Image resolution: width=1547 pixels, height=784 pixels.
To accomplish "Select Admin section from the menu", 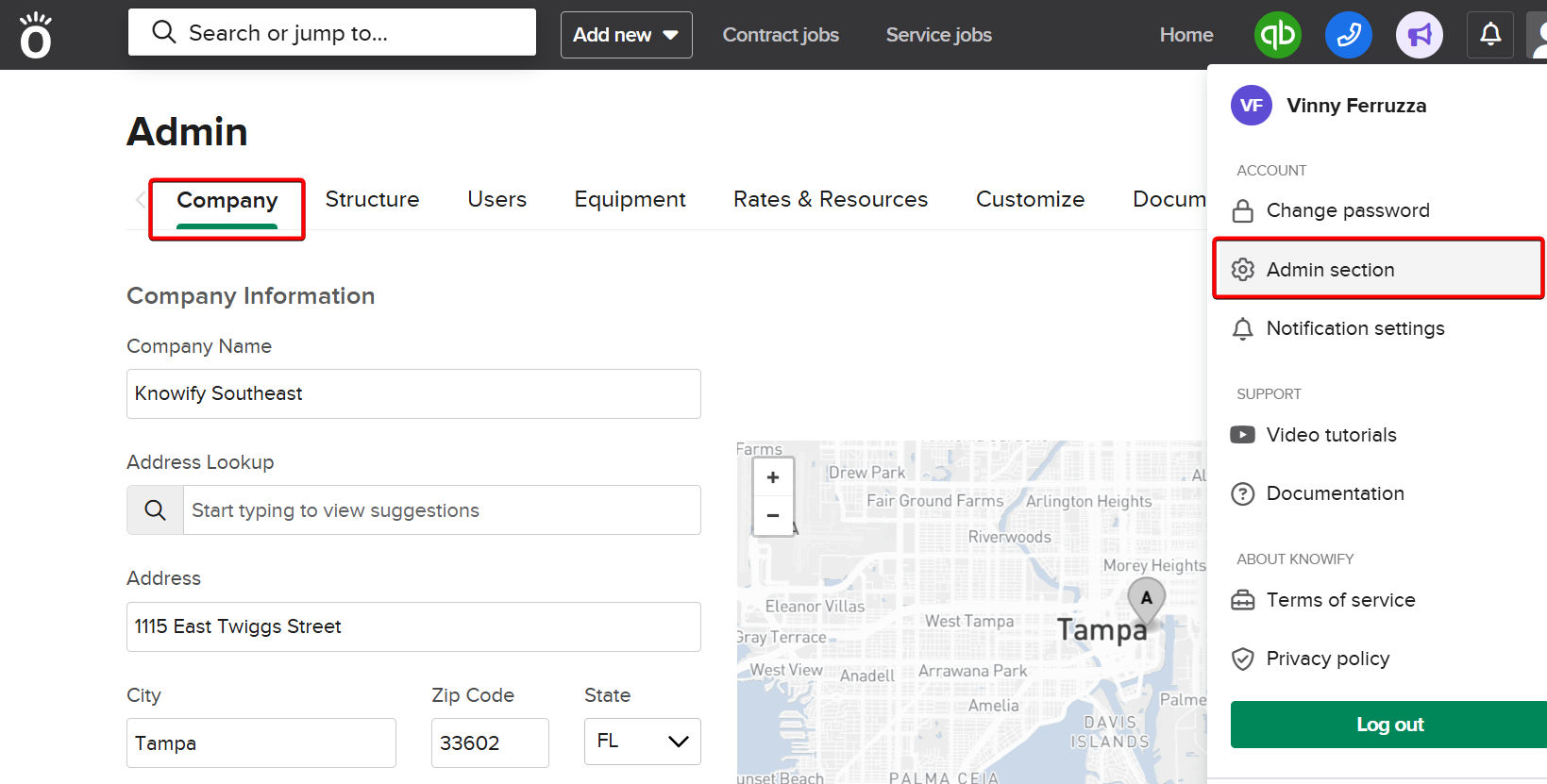I will (1330, 270).
